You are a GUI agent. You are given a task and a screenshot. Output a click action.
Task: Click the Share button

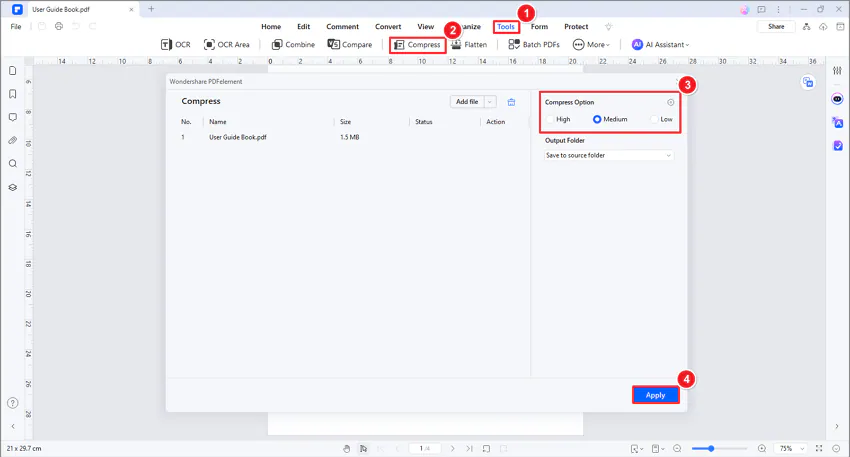point(776,27)
